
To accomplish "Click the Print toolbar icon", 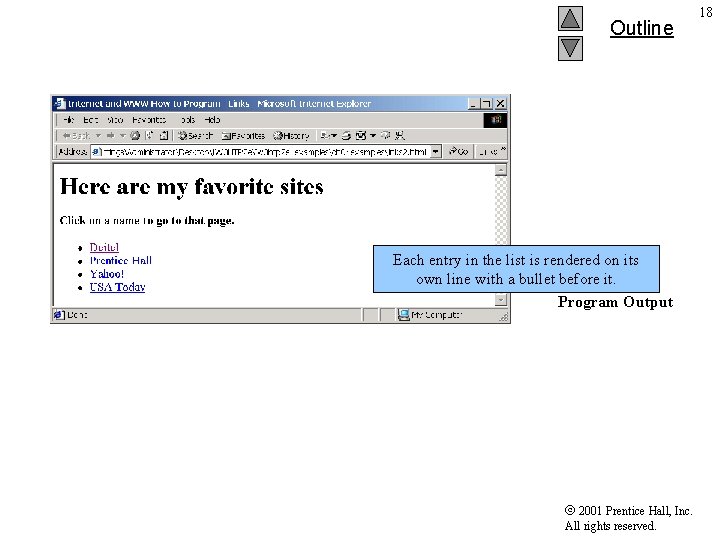I will pyautogui.click(x=346, y=135).
